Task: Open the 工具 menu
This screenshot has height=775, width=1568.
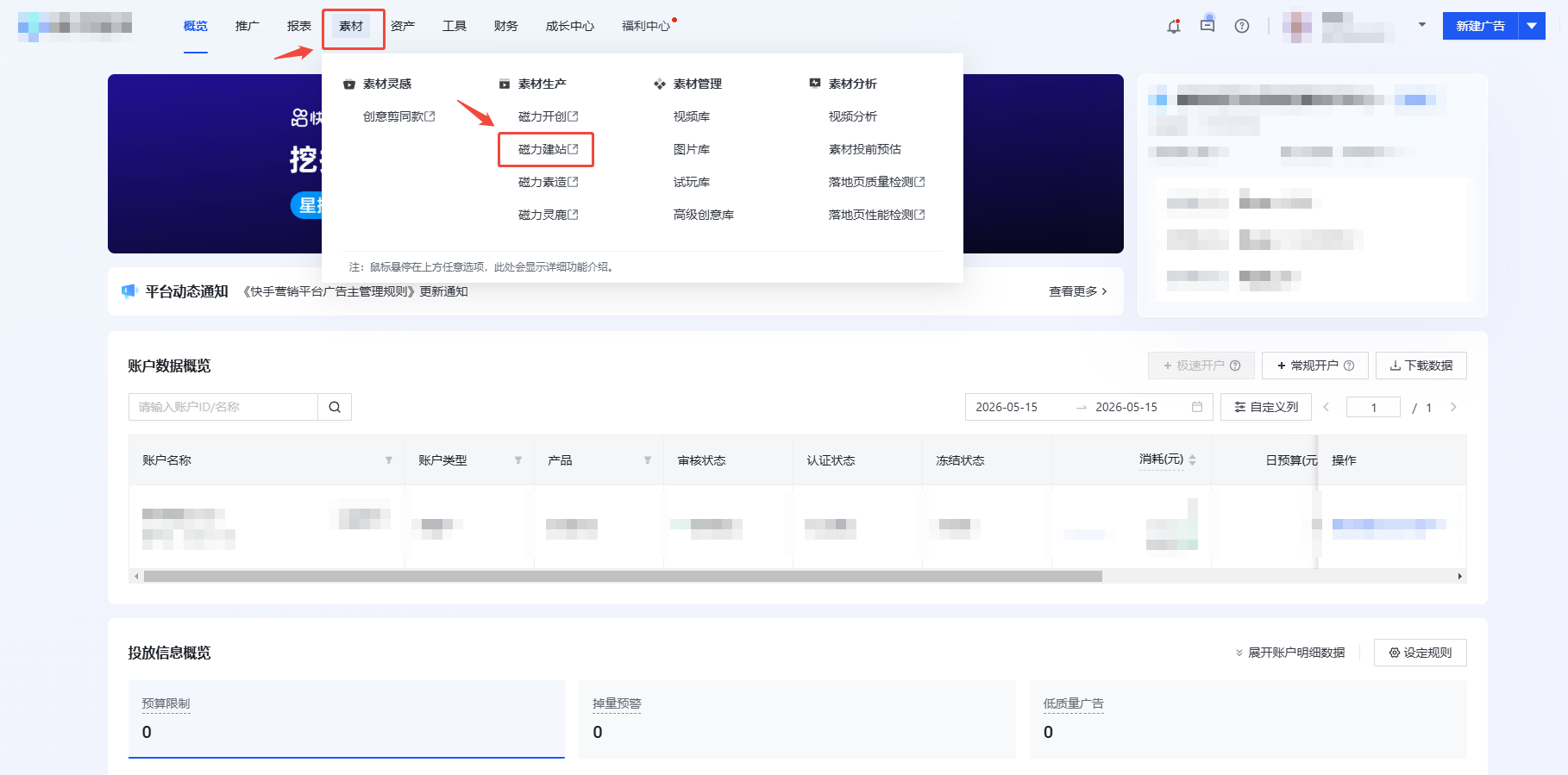Action: click(x=455, y=26)
